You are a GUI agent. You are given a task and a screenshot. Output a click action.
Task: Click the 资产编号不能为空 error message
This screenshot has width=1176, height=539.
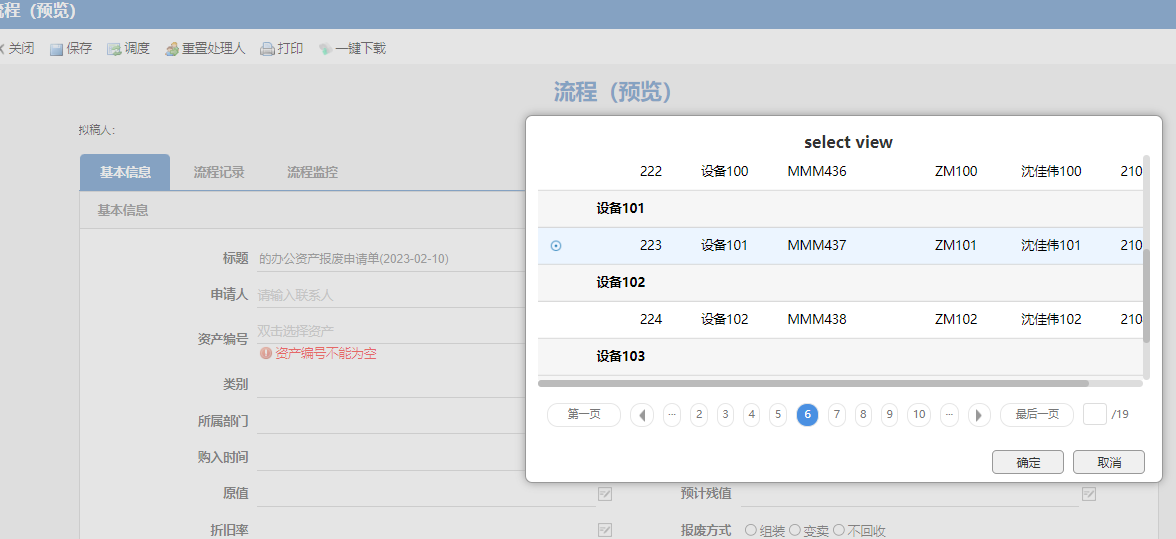pyautogui.click(x=318, y=353)
